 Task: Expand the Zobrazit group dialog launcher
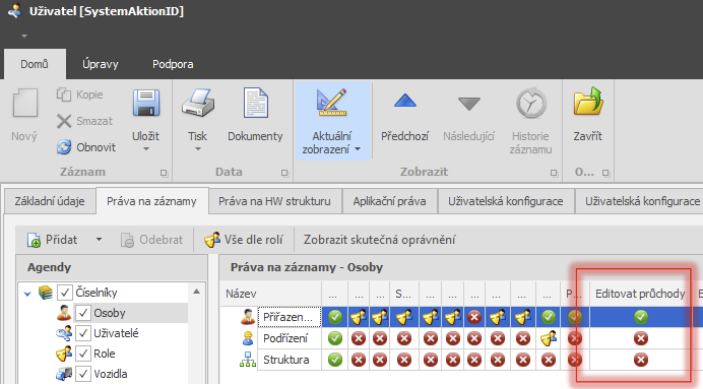(x=554, y=173)
